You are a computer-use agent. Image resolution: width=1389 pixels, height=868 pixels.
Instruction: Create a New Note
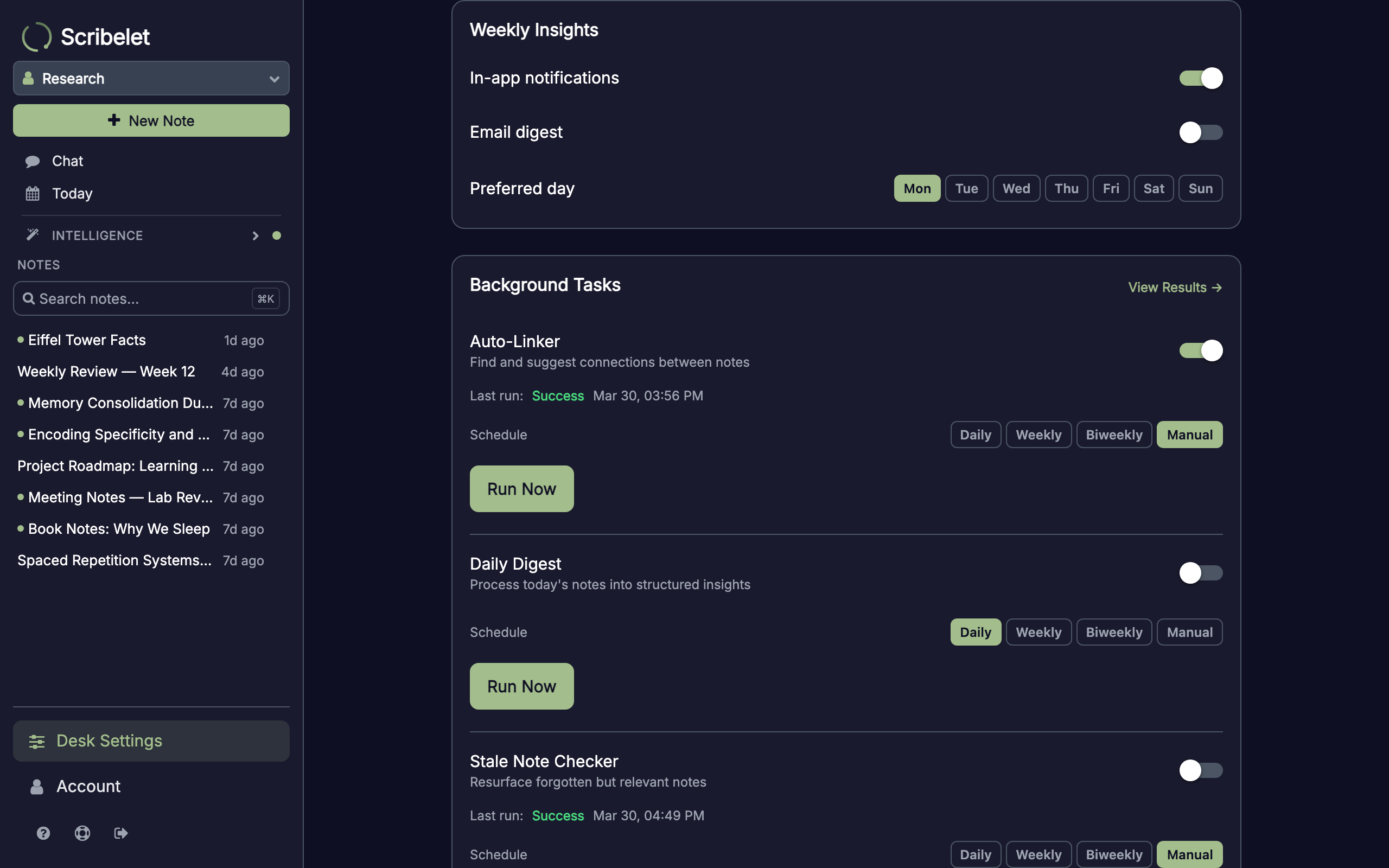pyautogui.click(x=151, y=120)
